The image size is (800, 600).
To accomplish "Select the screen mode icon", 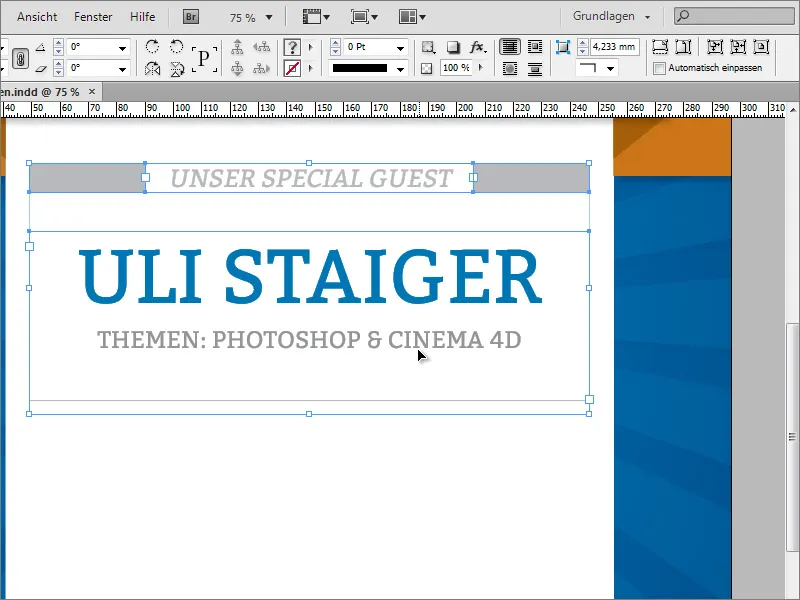I will [359, 16].
